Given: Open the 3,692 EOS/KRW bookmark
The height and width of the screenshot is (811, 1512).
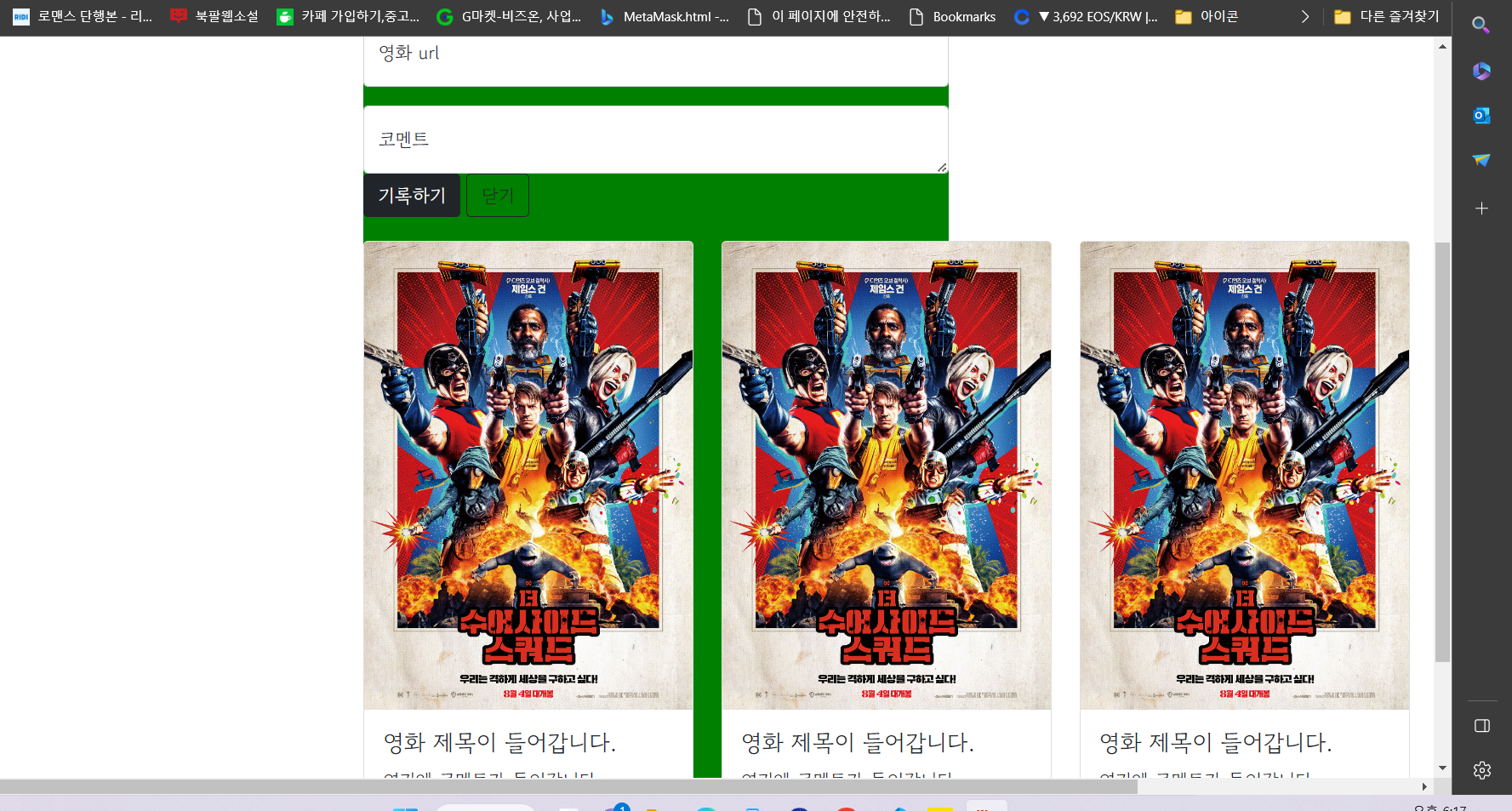Looking at the screenshot, I should coord(1086,16).
